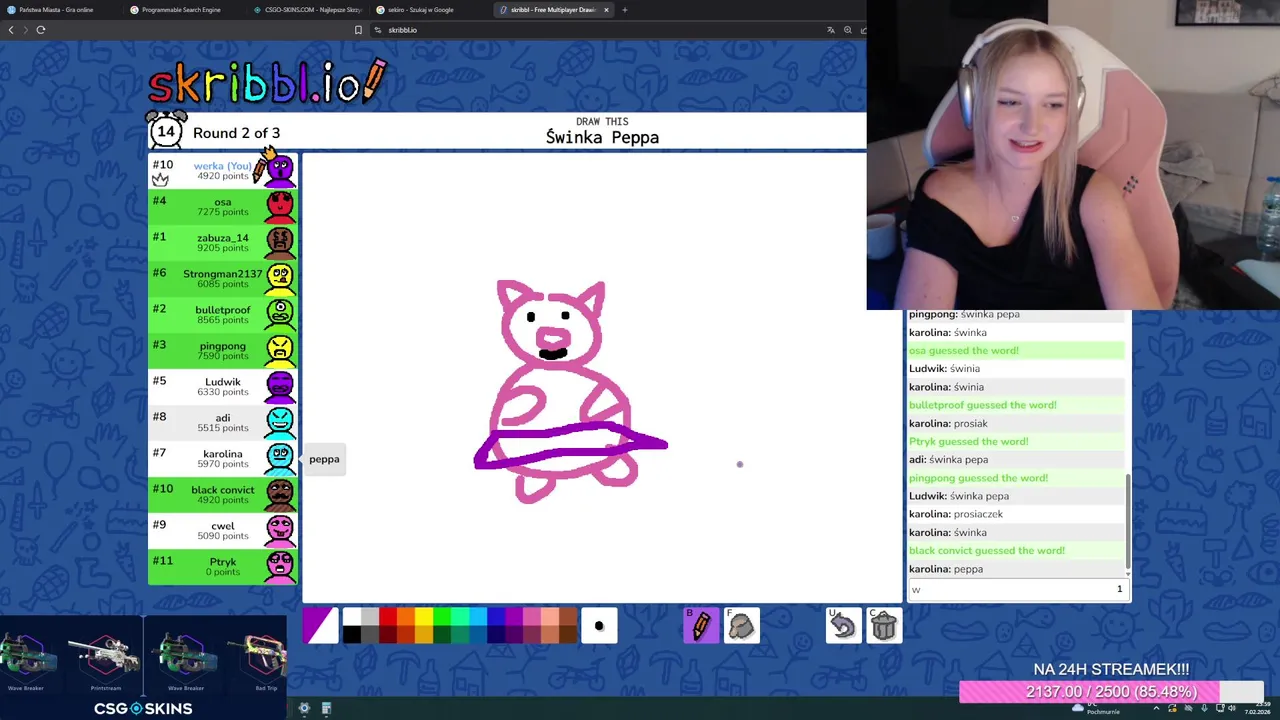Pick the dark brown color swatch

[568, 635]
